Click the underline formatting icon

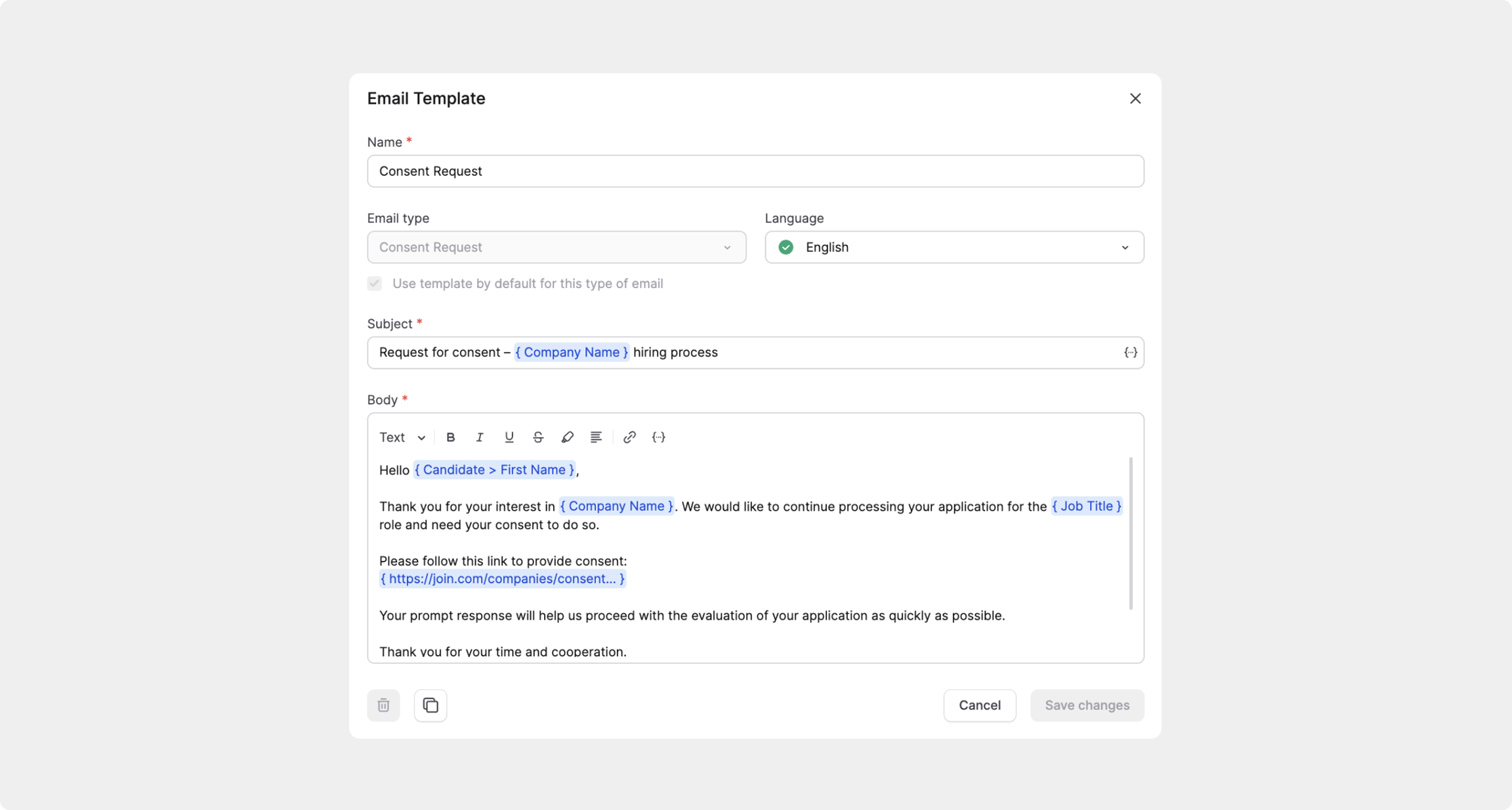tap(509, 437)
